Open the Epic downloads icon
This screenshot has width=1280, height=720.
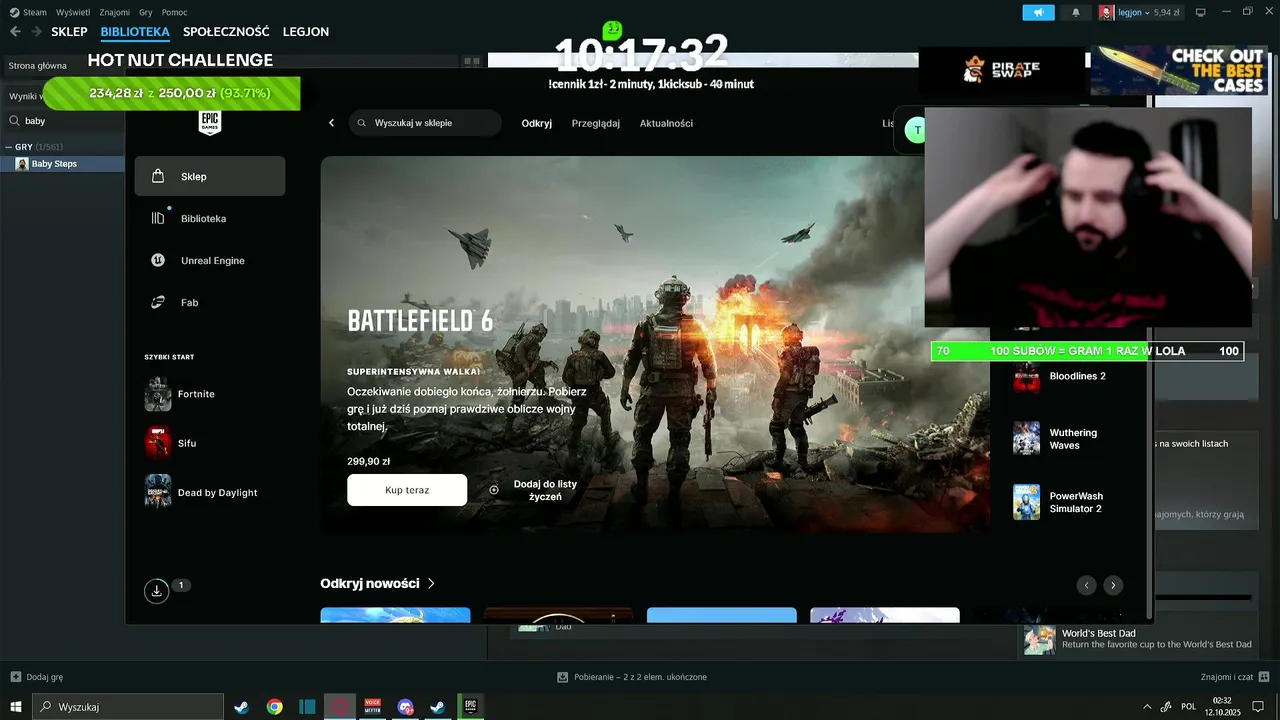pyautogui.click(x=156, y=591)
